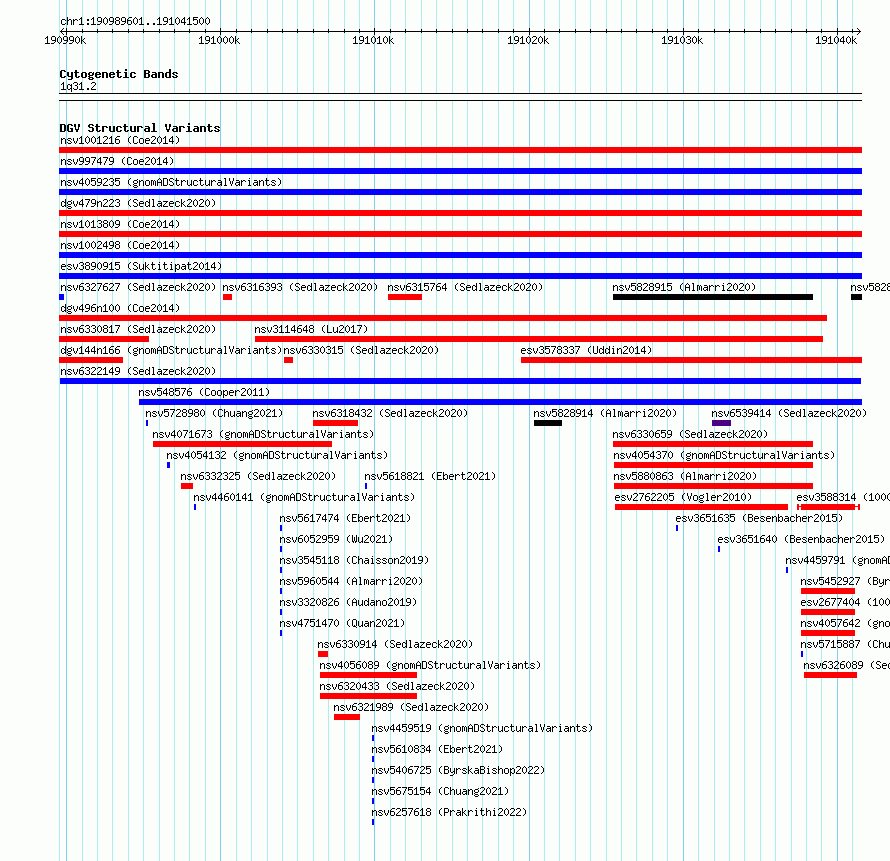
Task: Select the red bar for nsv1001216
Action: pos(460,150)
